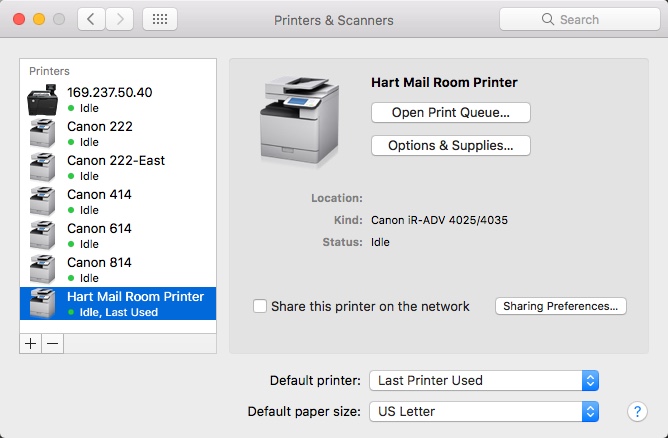The image size is (668, 438).
Task: Enable Share this printer on the network
Action: click(x=260, y=306)
